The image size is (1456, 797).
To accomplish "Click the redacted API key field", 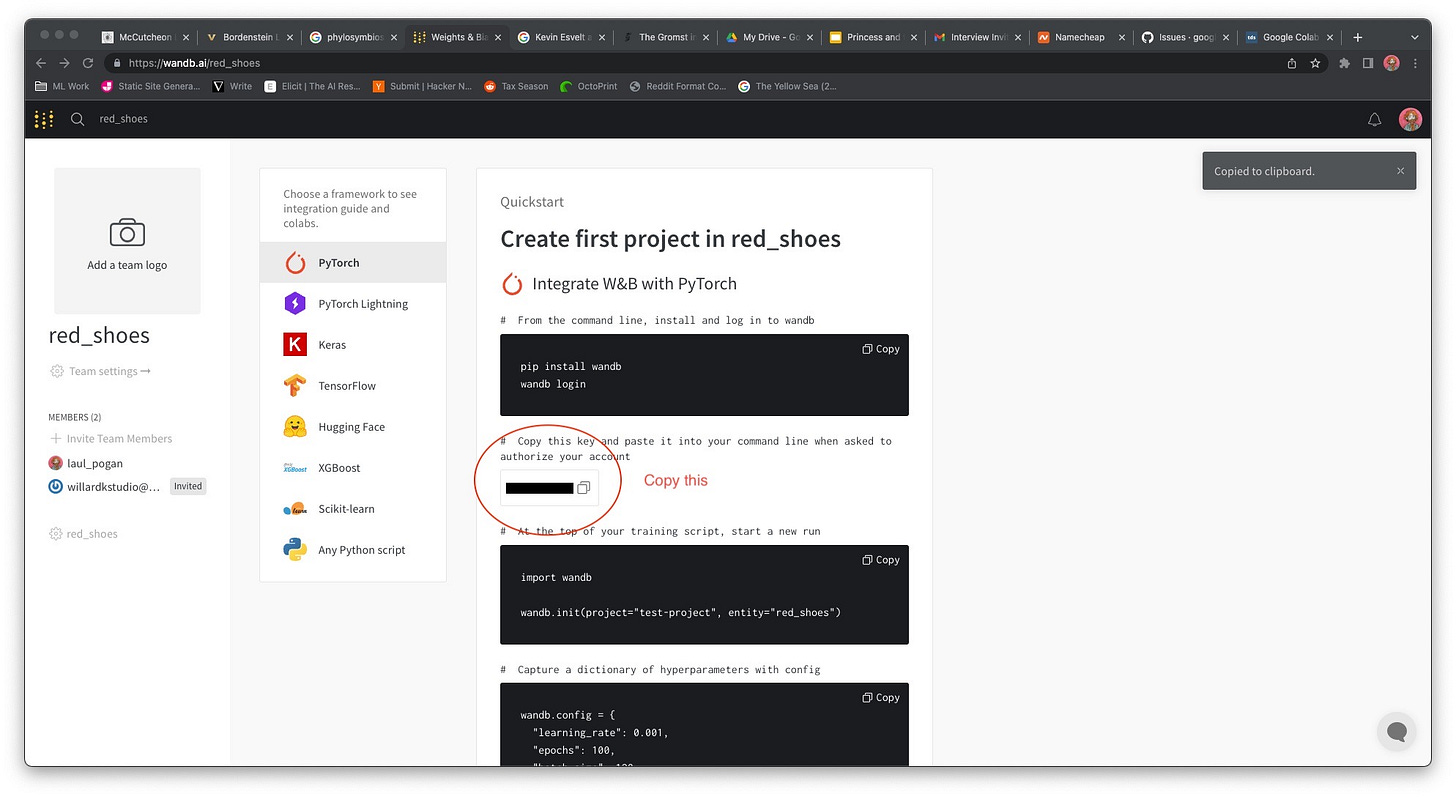I will pyautogui.click(x=539, y=488).
